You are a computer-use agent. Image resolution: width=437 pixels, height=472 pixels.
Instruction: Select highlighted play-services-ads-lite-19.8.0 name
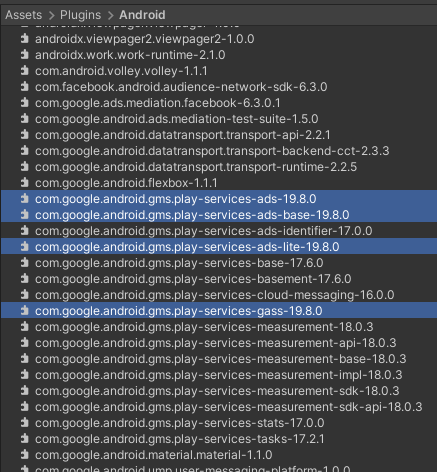coord(187,247)
